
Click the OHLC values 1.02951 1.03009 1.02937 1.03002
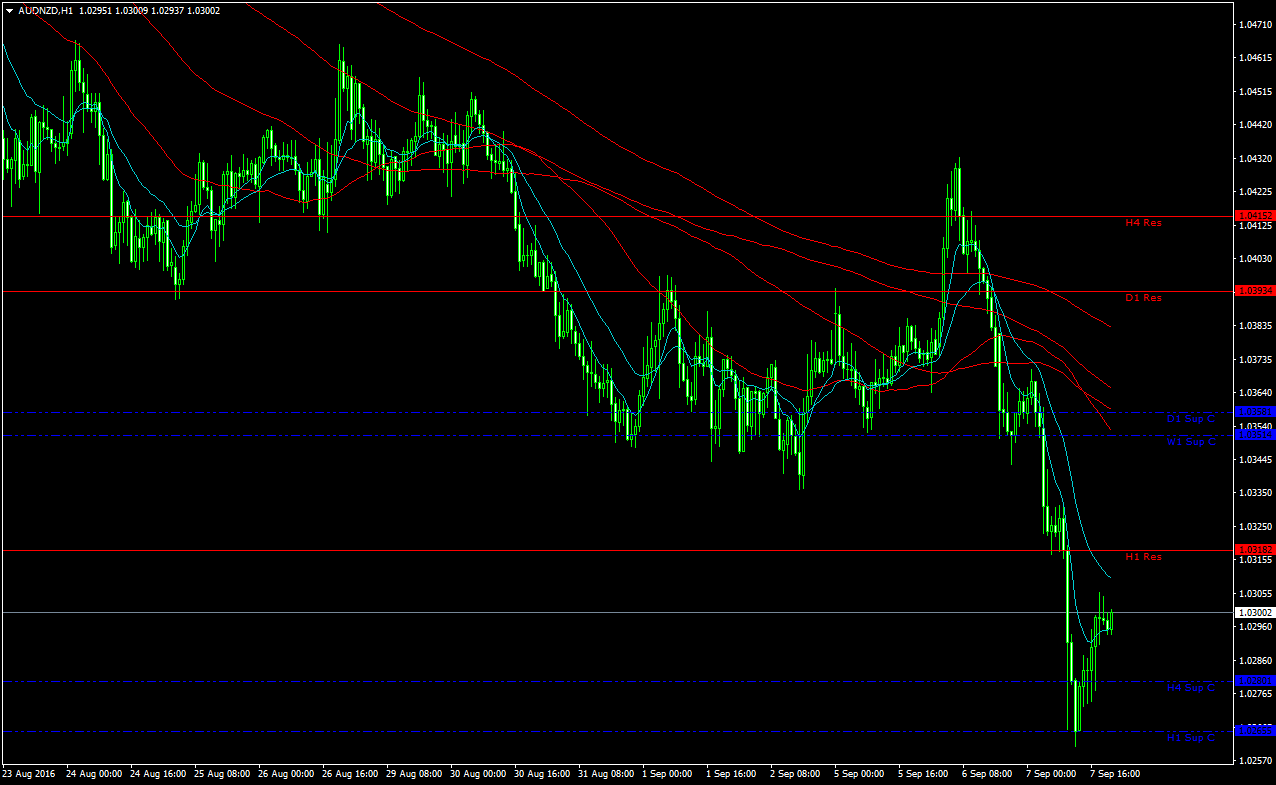(x=150, y=10)
